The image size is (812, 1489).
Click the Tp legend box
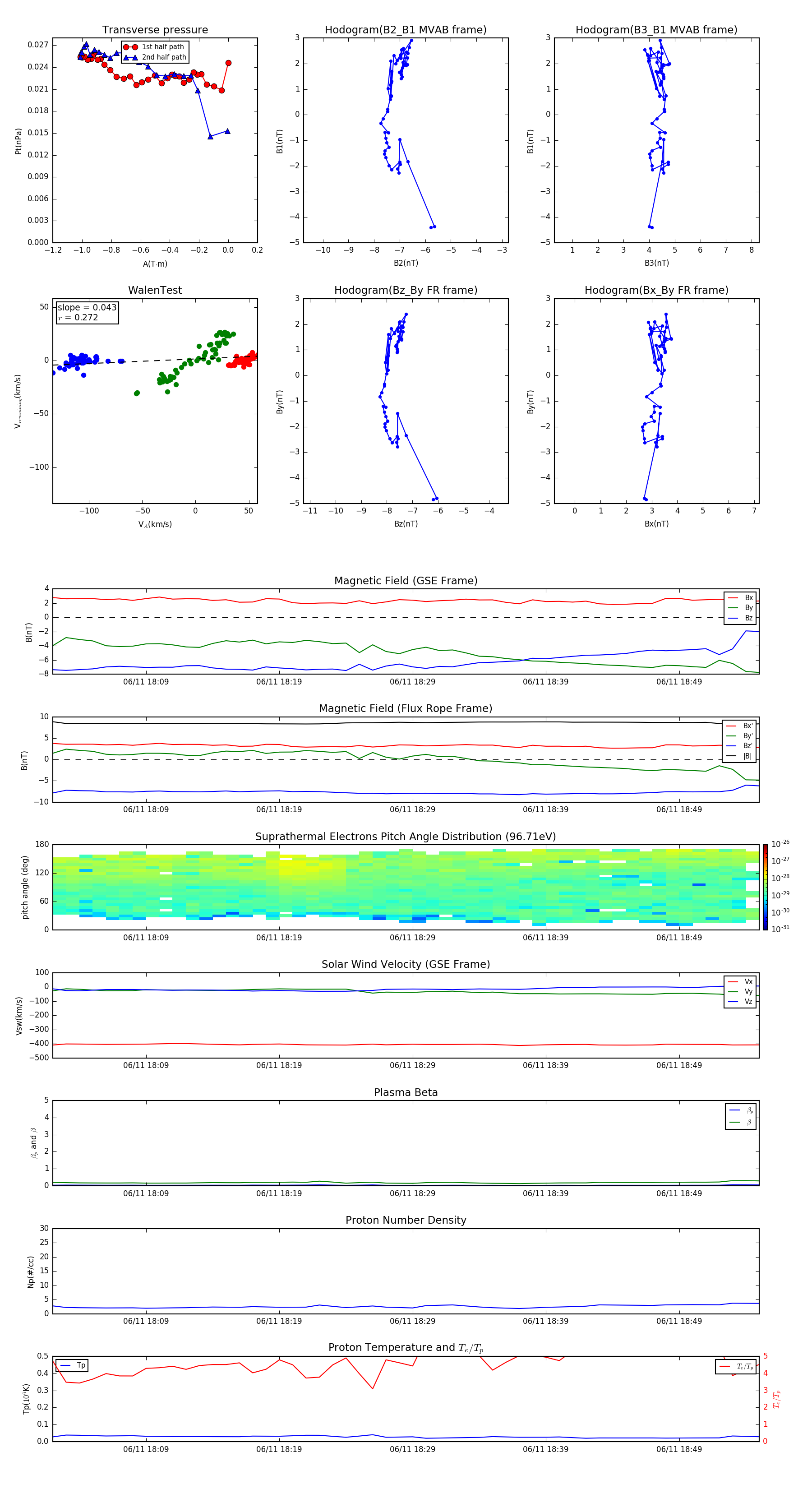click(72, 1365)
